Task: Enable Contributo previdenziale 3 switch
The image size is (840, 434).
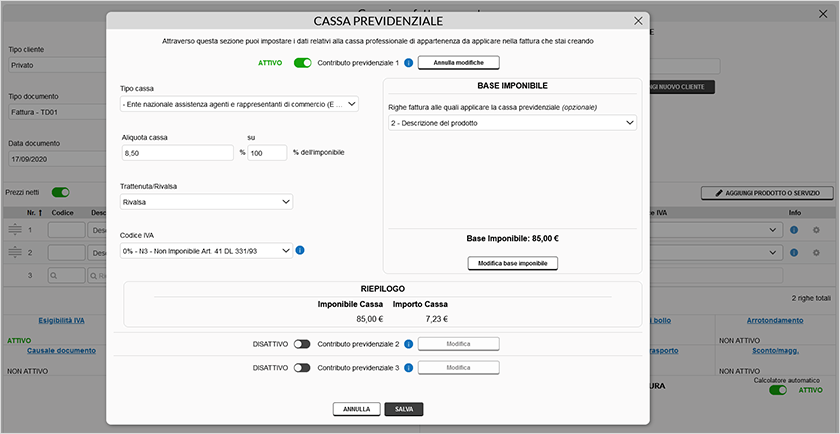Action: pyautogui.click(x=302, y=368)
